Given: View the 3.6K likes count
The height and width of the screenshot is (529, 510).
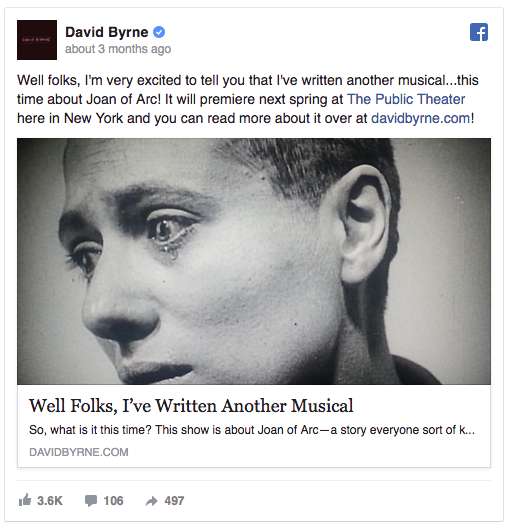Looking at the screenshot, I should tap(50, 501).
